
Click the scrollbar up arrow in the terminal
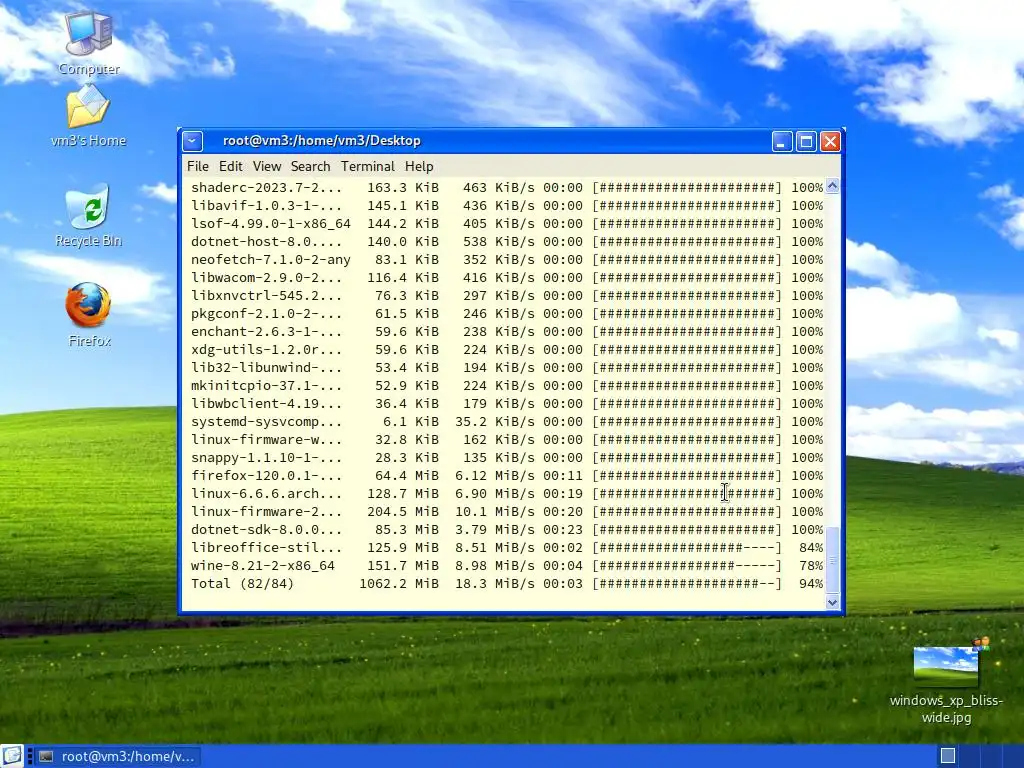[832, 186]
